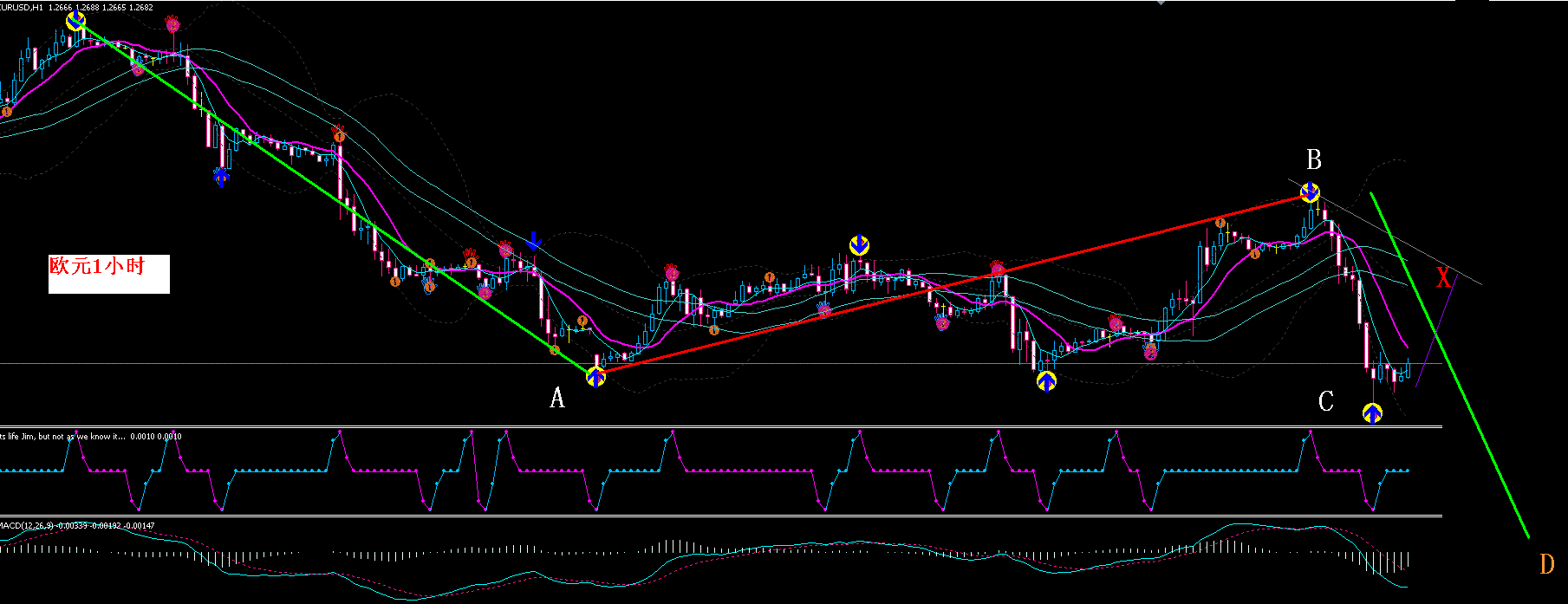Select the white letter B label

click(1314, 159)
